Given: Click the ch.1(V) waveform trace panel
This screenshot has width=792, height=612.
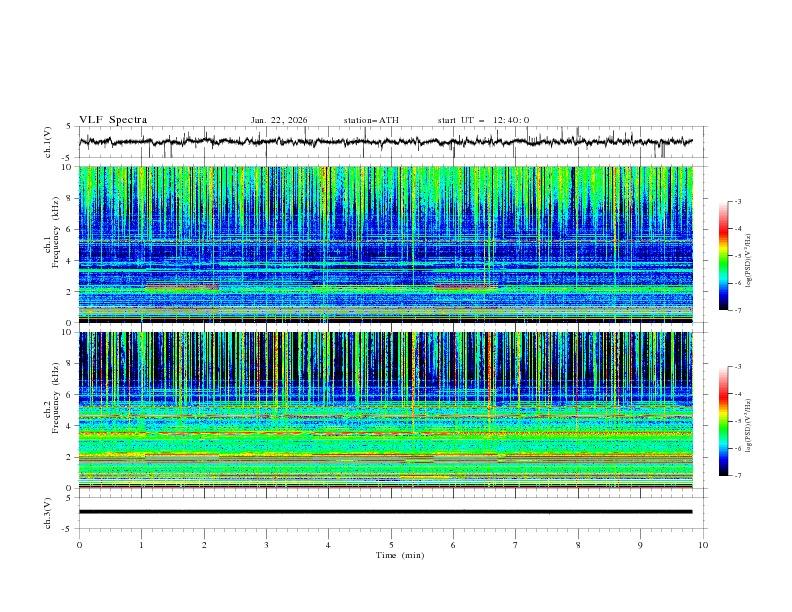Looking at the screenshot, I should 391,142.
